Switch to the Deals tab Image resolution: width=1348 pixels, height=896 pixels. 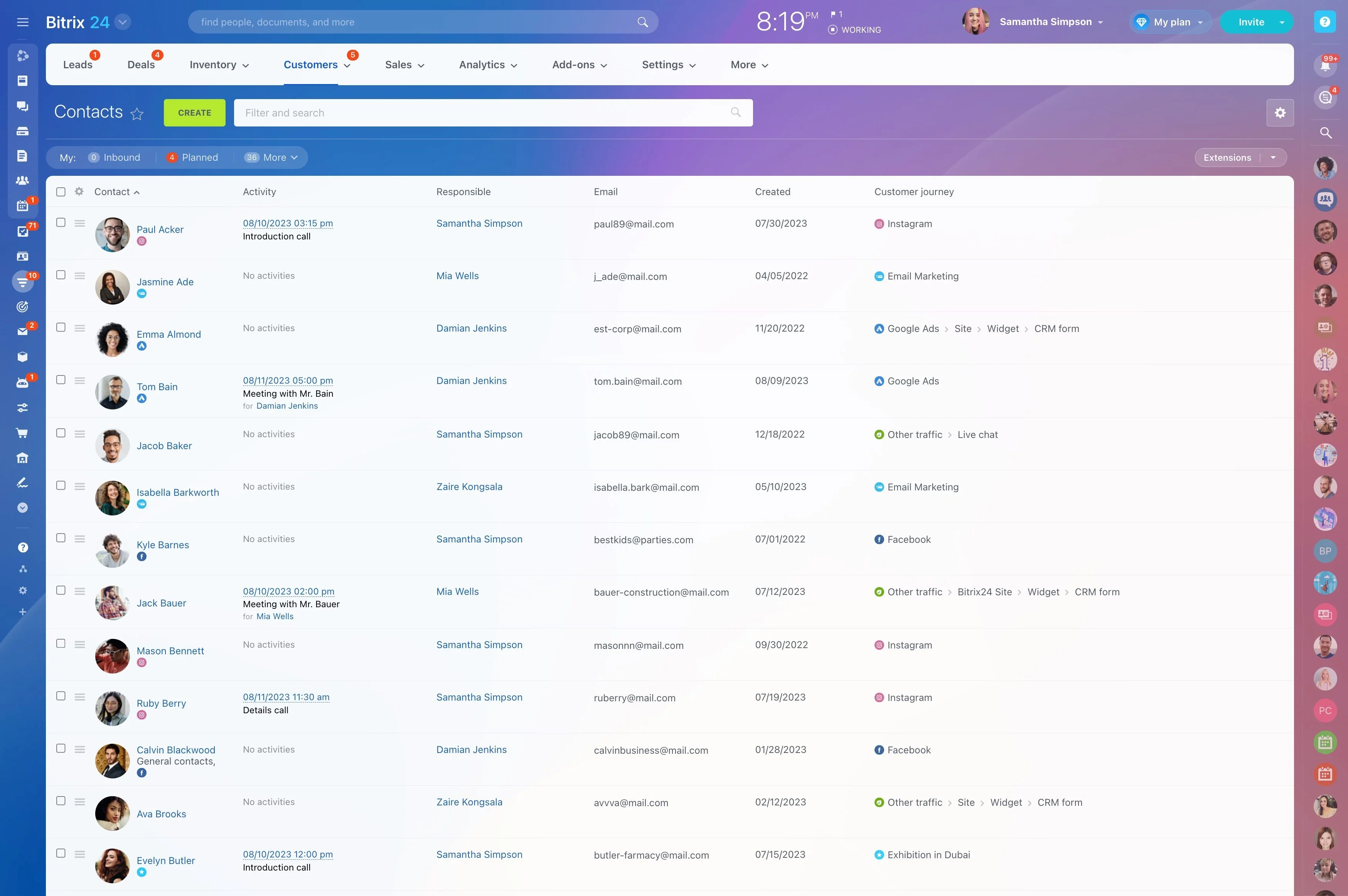141,64
